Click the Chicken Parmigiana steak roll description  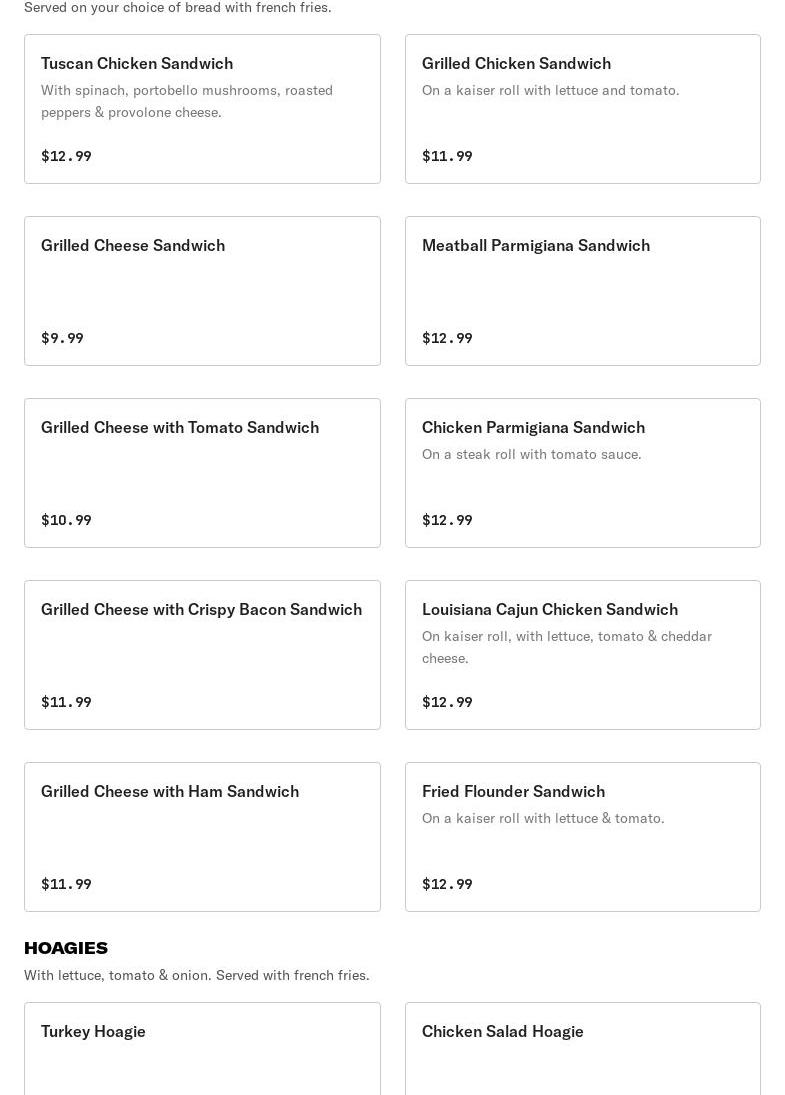pyautogui.click(x=532, y=454)
